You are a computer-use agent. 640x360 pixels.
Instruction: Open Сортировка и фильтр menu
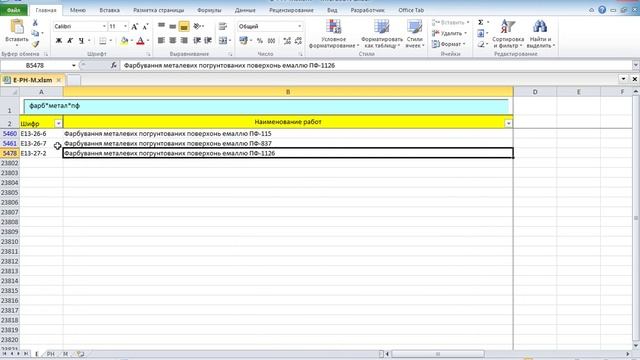[508, 33]
